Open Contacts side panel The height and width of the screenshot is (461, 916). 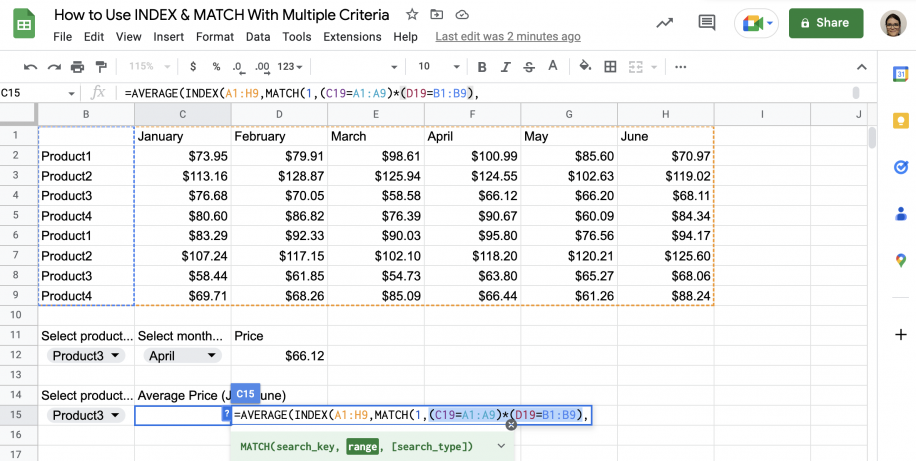(x=900, y=213)
